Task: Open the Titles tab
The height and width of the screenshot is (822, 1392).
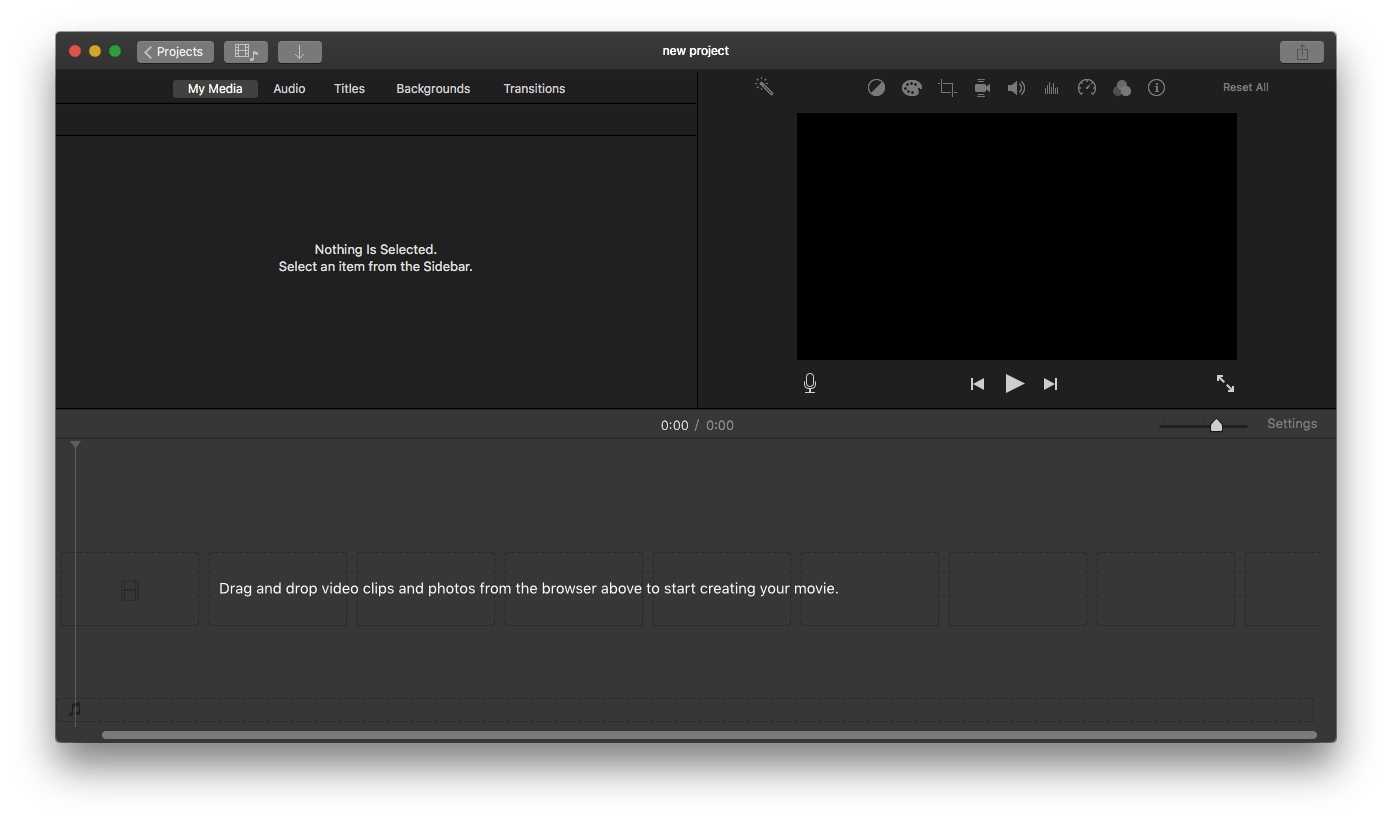Action: [349, 89]
